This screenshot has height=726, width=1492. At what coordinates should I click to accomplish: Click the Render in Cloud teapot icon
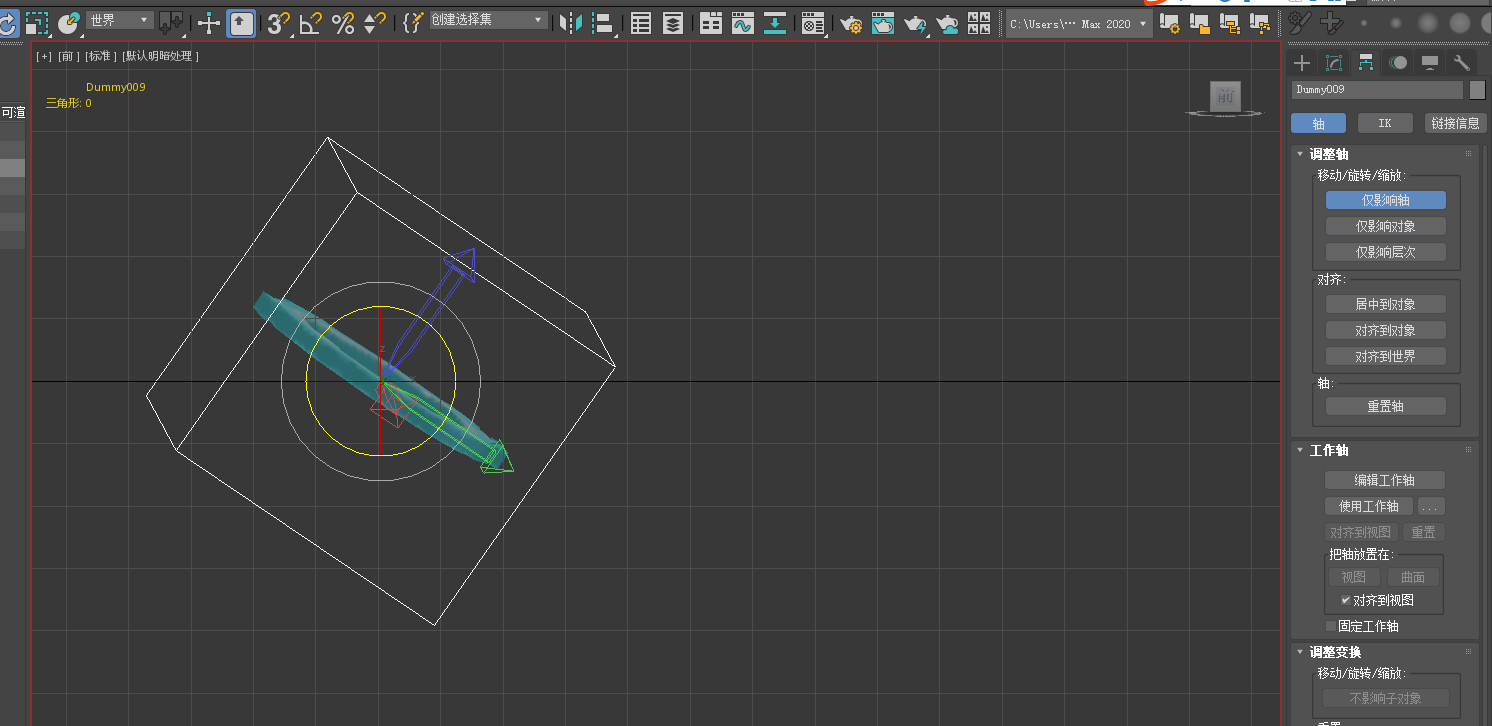tap(947, 24)
